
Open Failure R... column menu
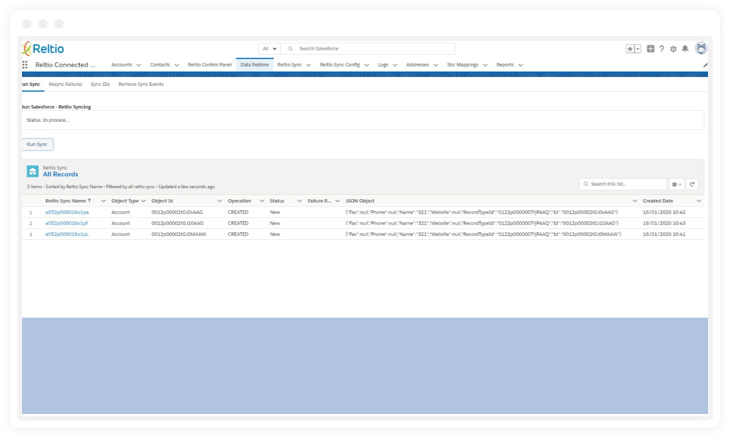(338, 201)
